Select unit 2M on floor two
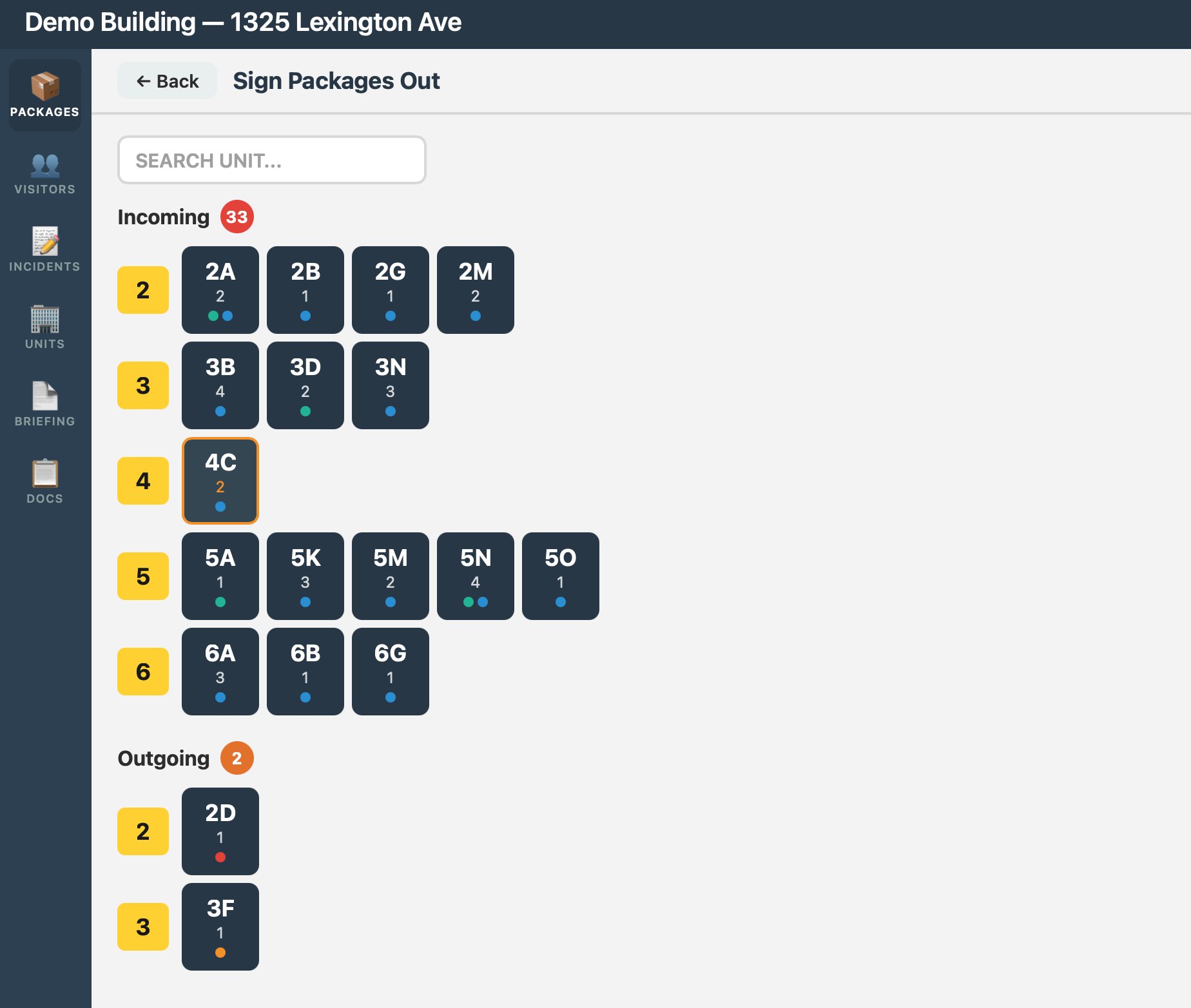Viewport: 1191px width, 1008px height. [x=475, y=289]
